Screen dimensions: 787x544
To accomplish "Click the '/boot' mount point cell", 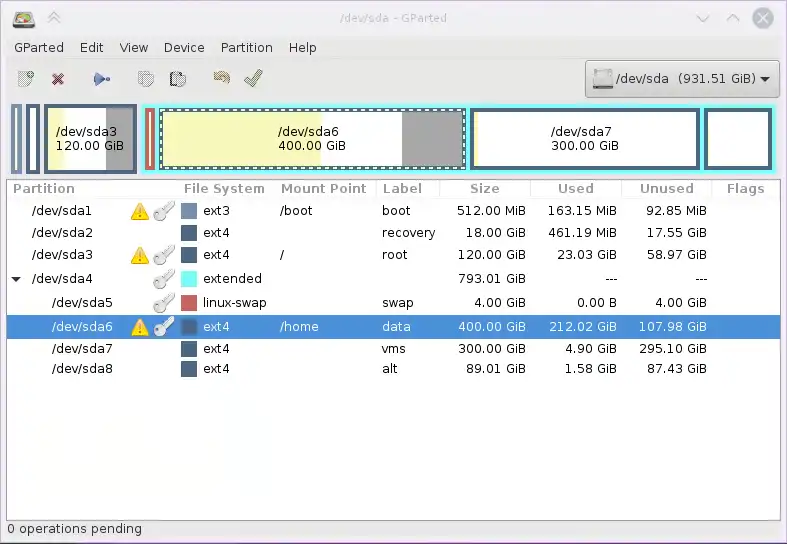I will click(x=296, y=211).
